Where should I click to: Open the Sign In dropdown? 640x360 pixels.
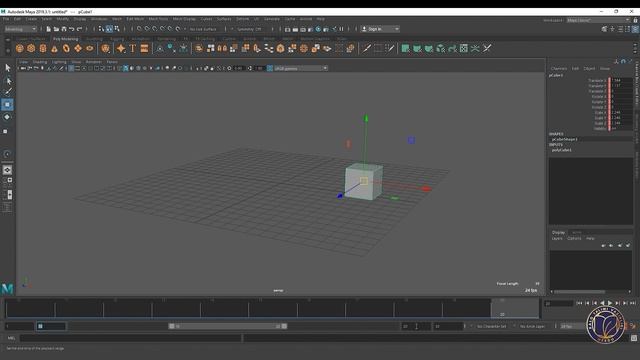click(x=380, y=29)
